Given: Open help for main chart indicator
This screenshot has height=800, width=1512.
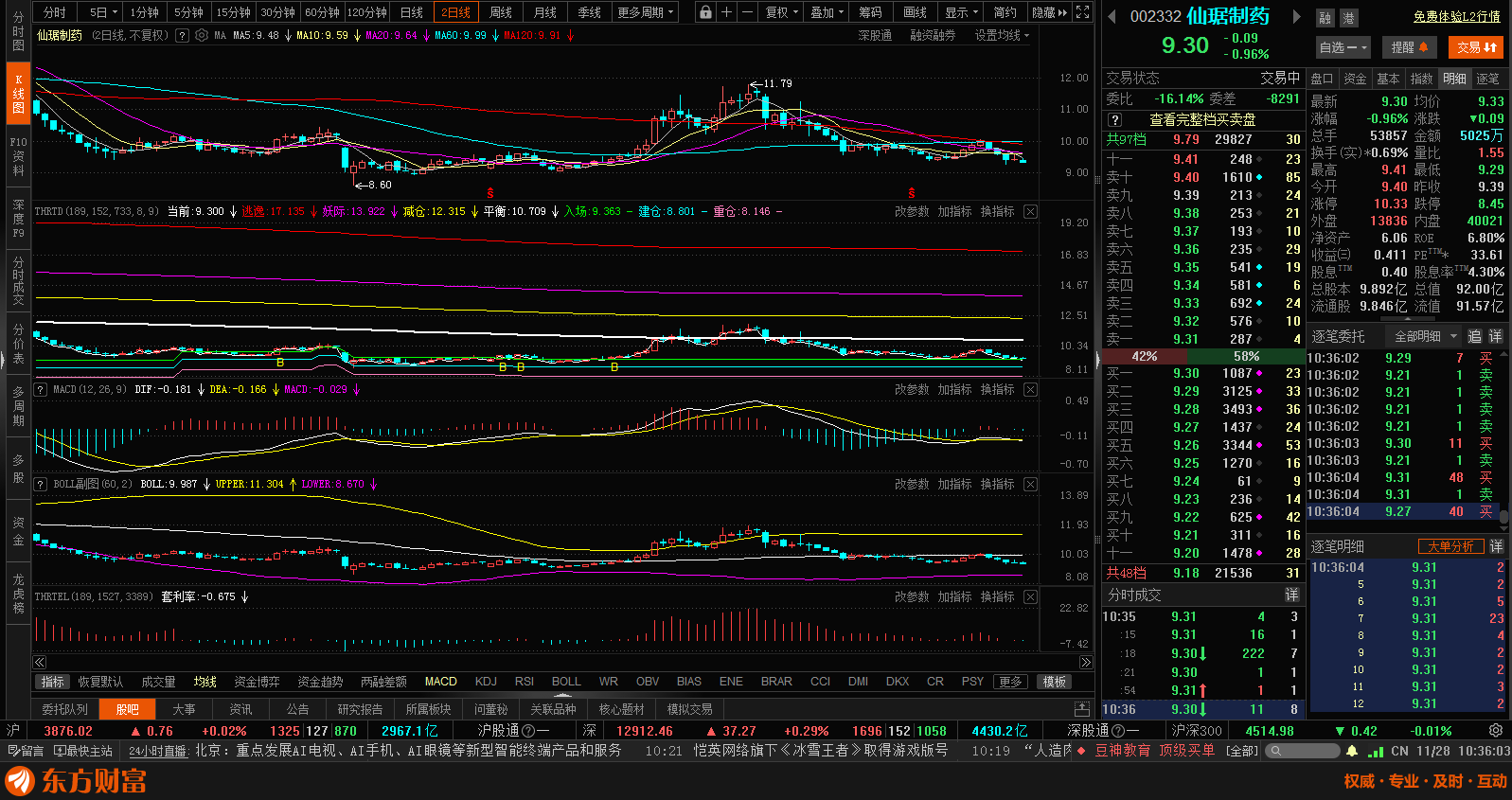Looking at the screenshot, I should (x=184, y=35).
